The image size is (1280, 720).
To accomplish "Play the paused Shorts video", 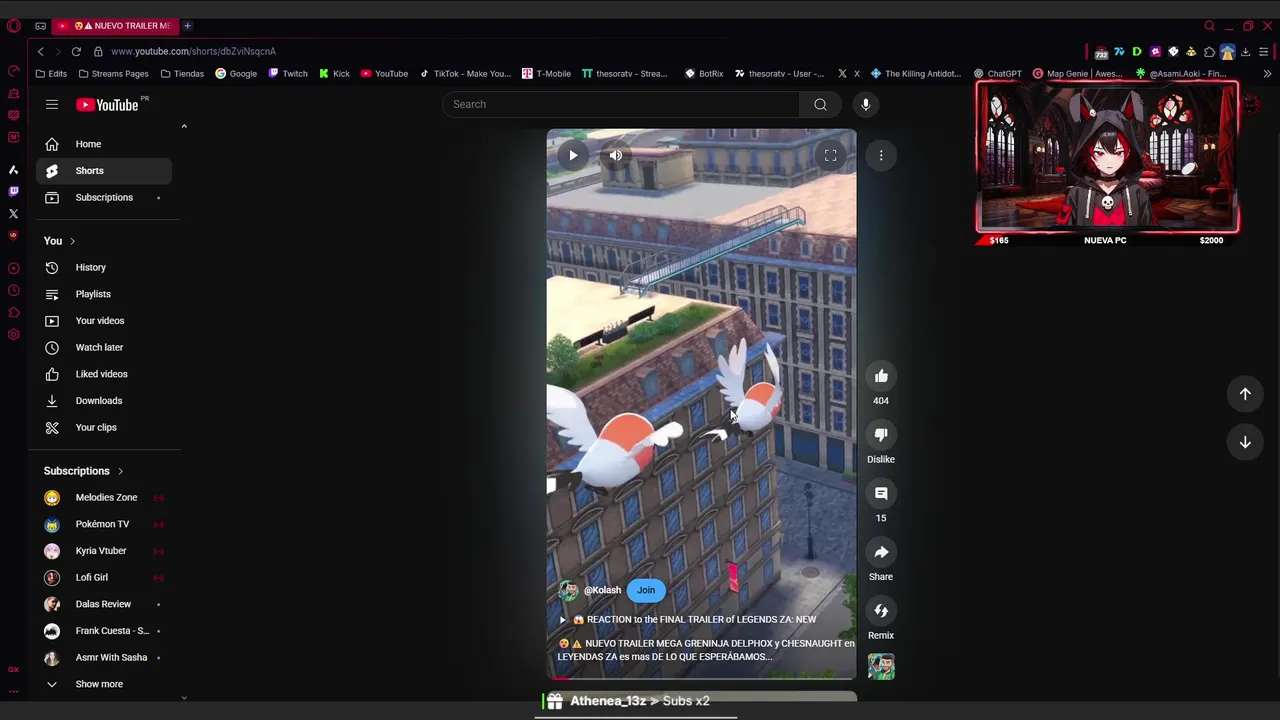I will (573, 155).
